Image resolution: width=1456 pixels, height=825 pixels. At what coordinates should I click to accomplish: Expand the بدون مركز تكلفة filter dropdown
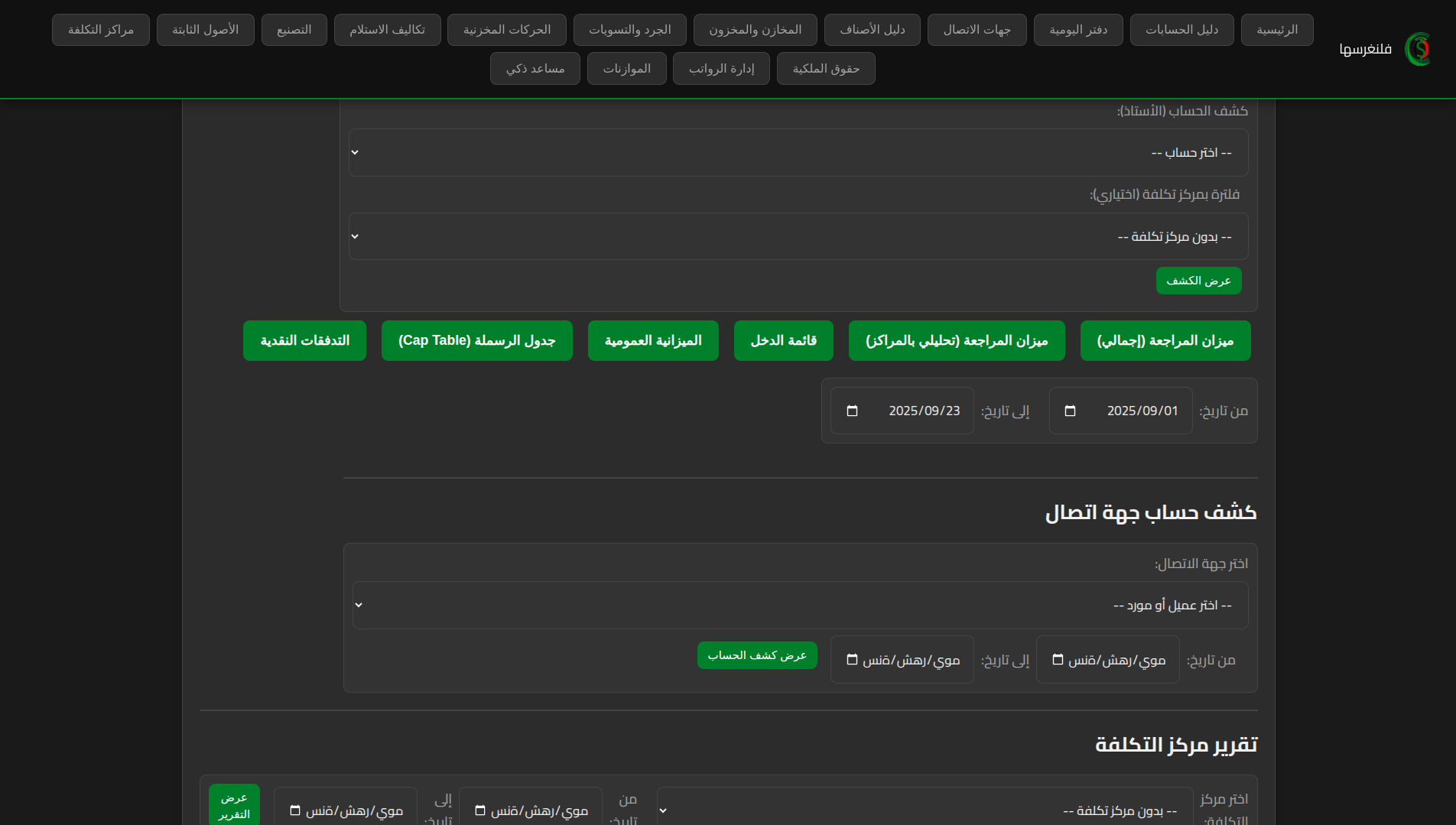click(798, 237)
